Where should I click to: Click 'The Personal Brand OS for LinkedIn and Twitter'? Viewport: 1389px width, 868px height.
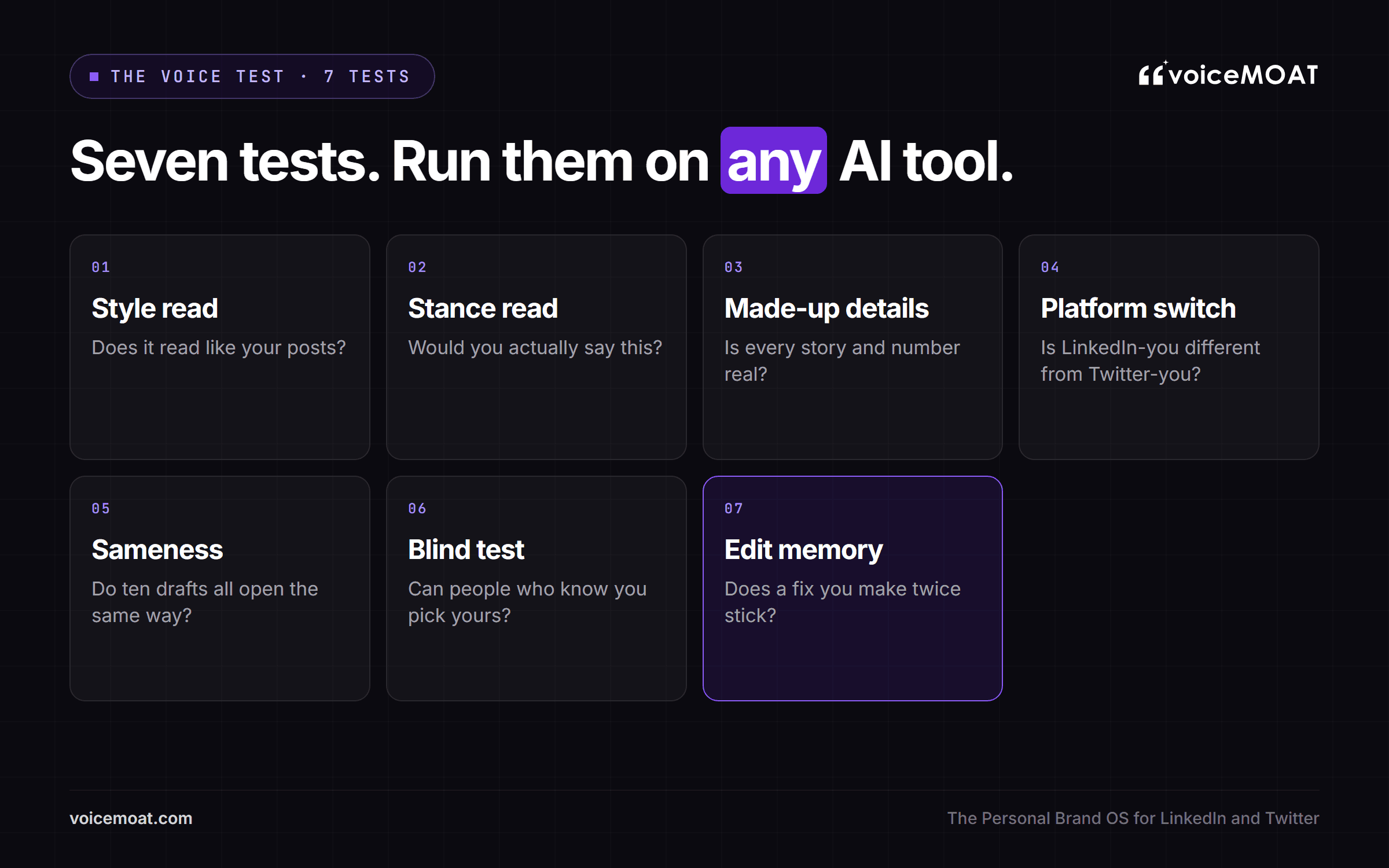(1133, 818)
